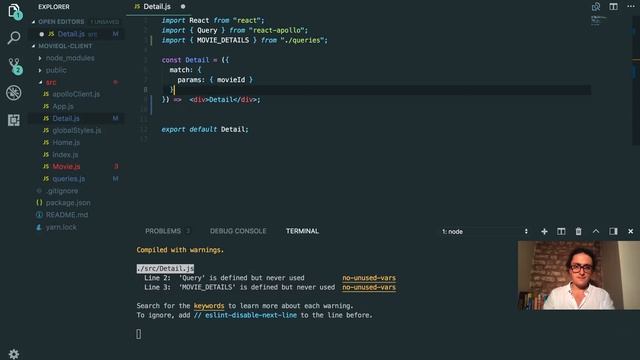Viewport: 640px width, 360px height.
Task: Click the webcam video thumbnail
Action: tap(579, 275)
